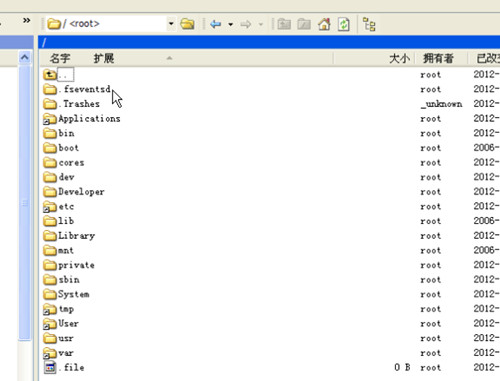This screenshot has width=500, height=381.
Task: Select the boot folder
Action: (61, 148)
